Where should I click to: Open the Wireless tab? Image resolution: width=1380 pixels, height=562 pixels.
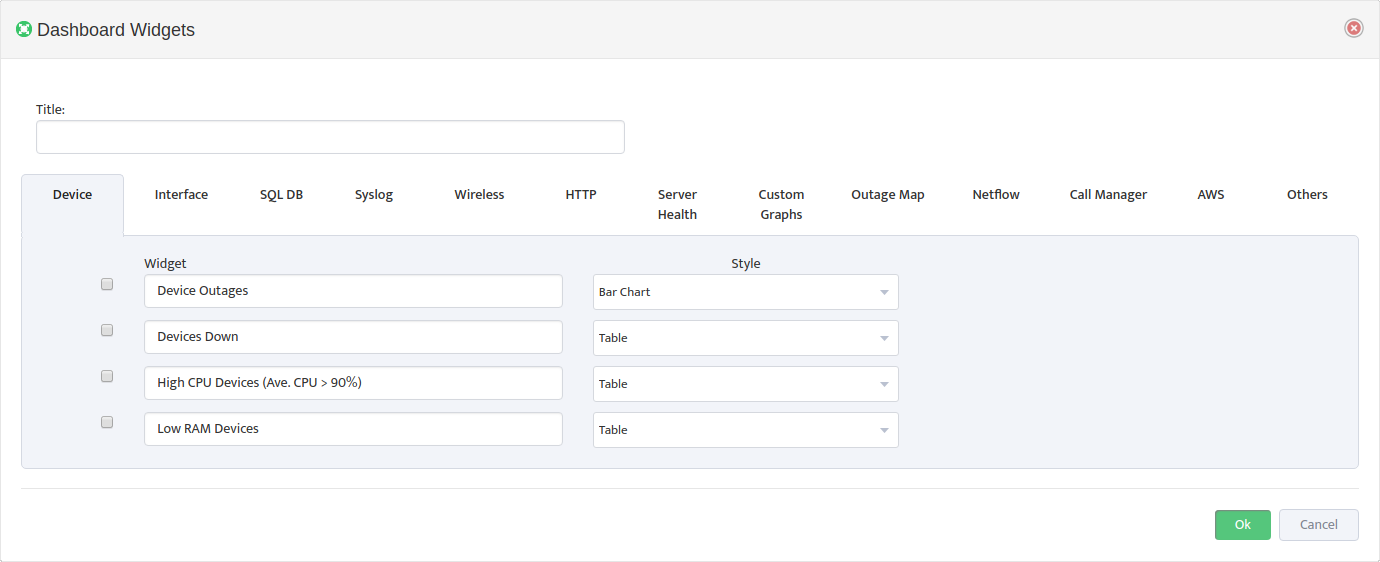pos(479,195)
